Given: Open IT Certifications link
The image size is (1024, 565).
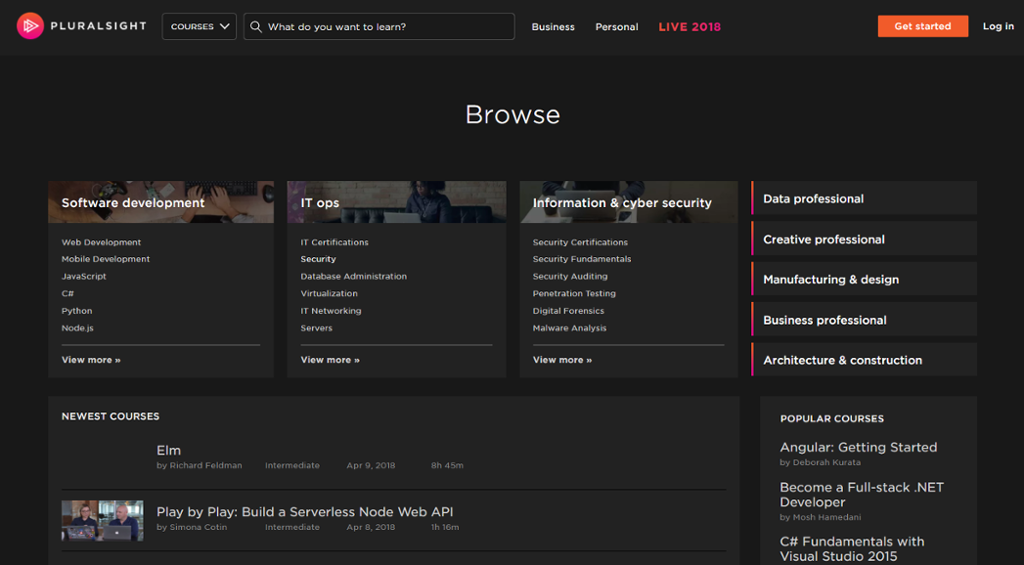Looking at the screenshot, I should 334,242.
